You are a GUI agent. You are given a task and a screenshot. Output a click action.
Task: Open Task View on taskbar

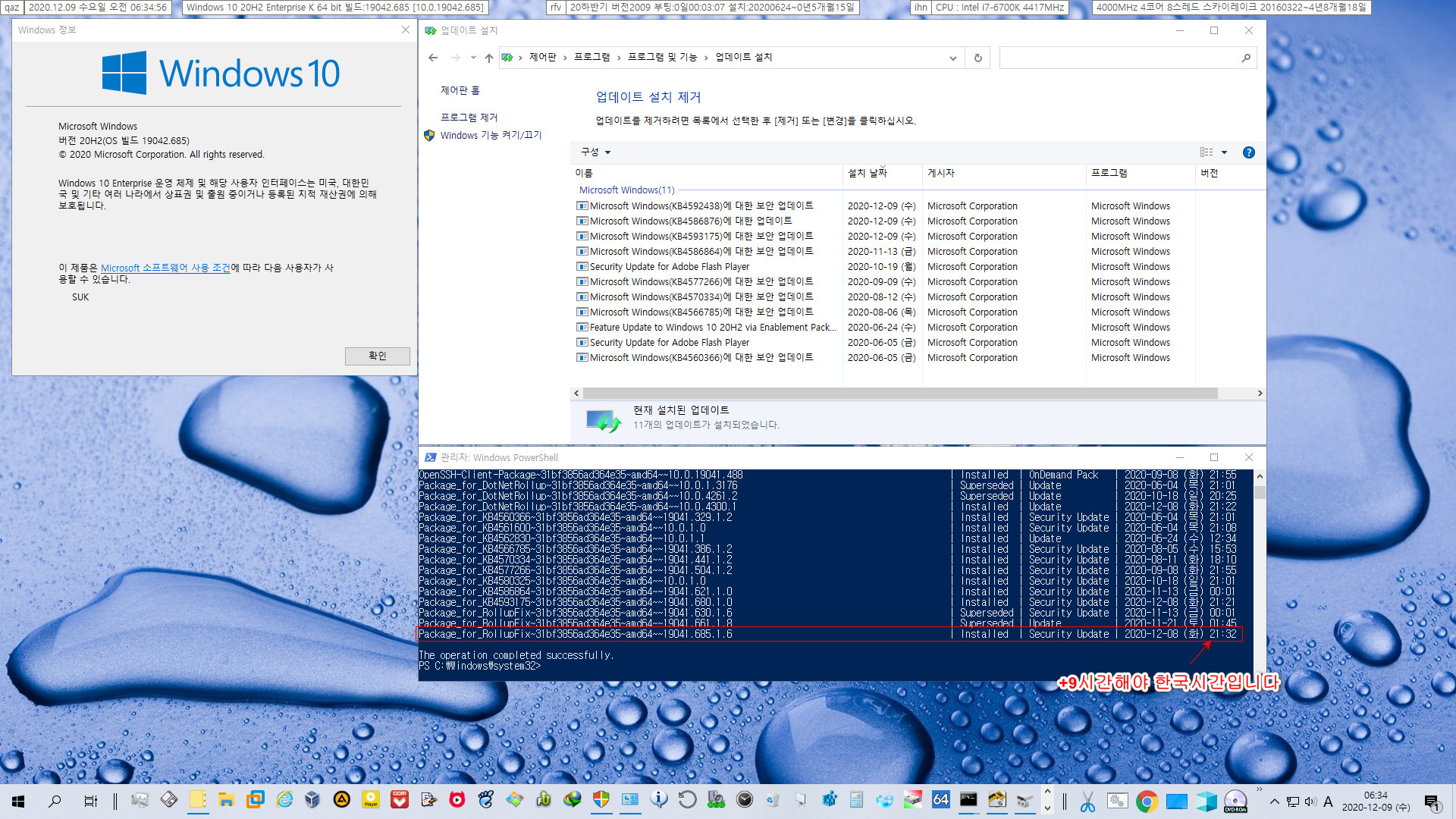click(x=90, y=801)
